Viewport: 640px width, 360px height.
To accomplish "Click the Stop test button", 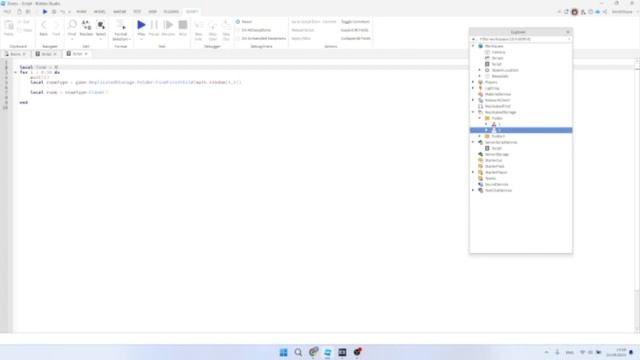I will point(183,25).
